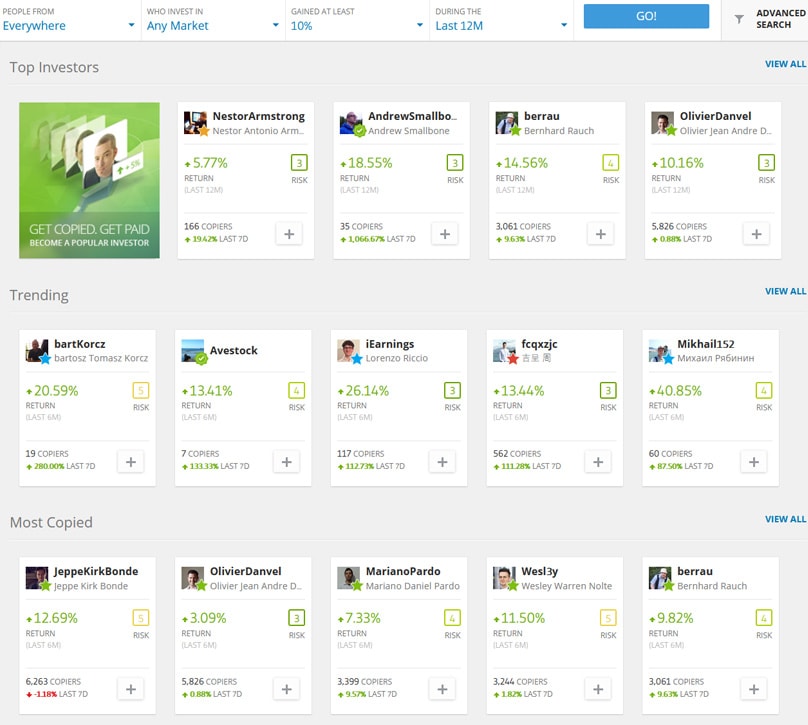Open berrau name in Top Investors

542,116
